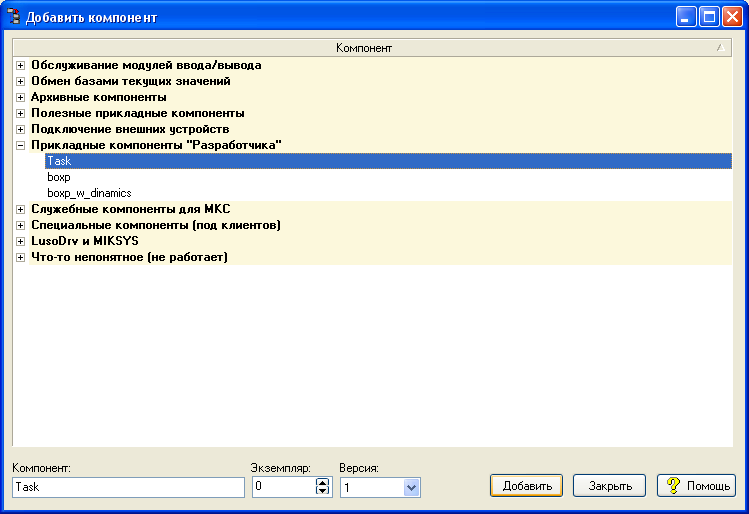
Task: Select 'Специальные компоненты (под клиентов)' label
Action: pyautogui.click(x=156, y=225)
